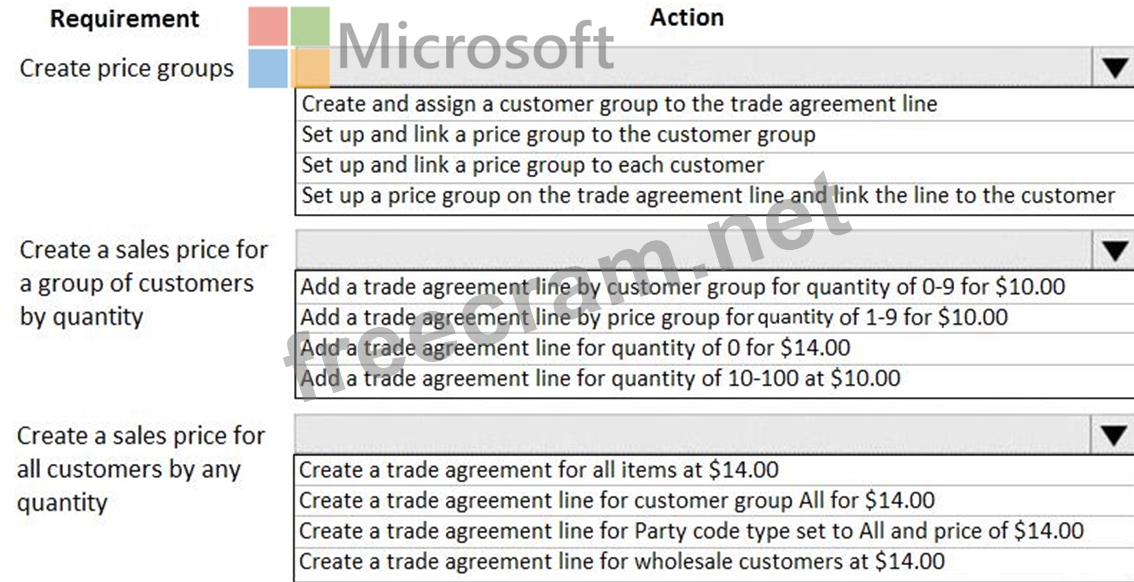Pick trade agreement line quantity 10-100 at $10.00

[600, 378]
